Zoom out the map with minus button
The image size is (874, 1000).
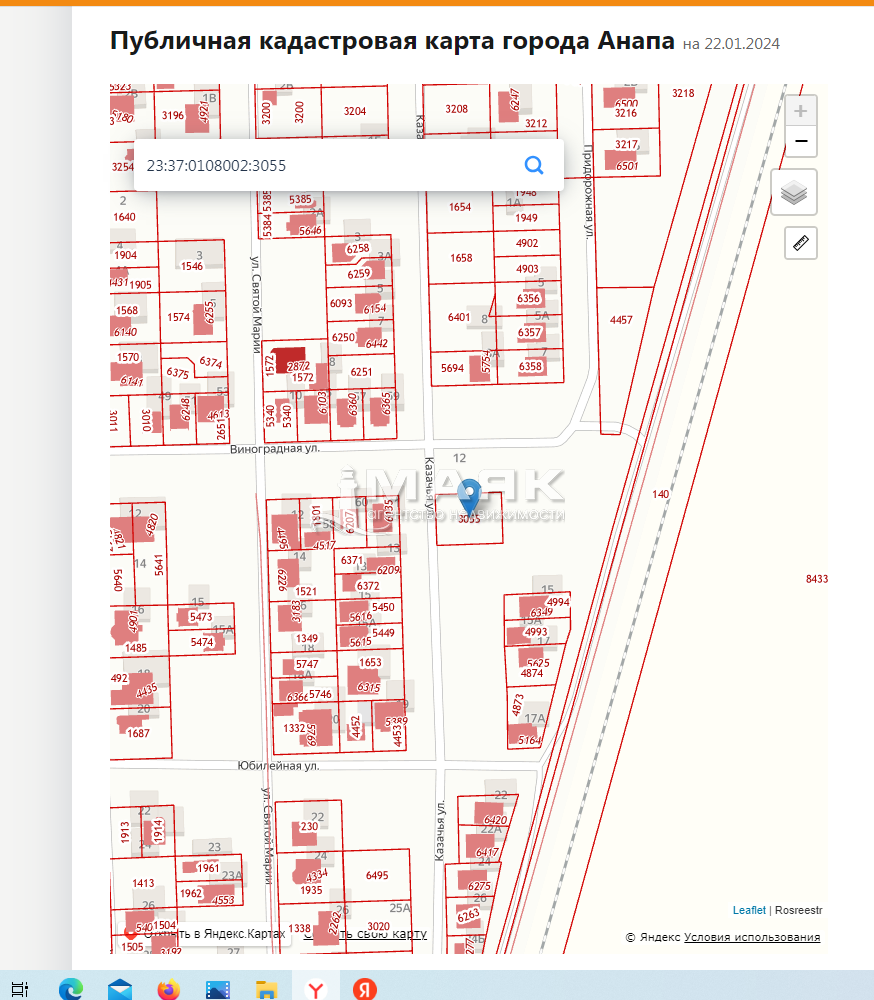coord(800,142)
